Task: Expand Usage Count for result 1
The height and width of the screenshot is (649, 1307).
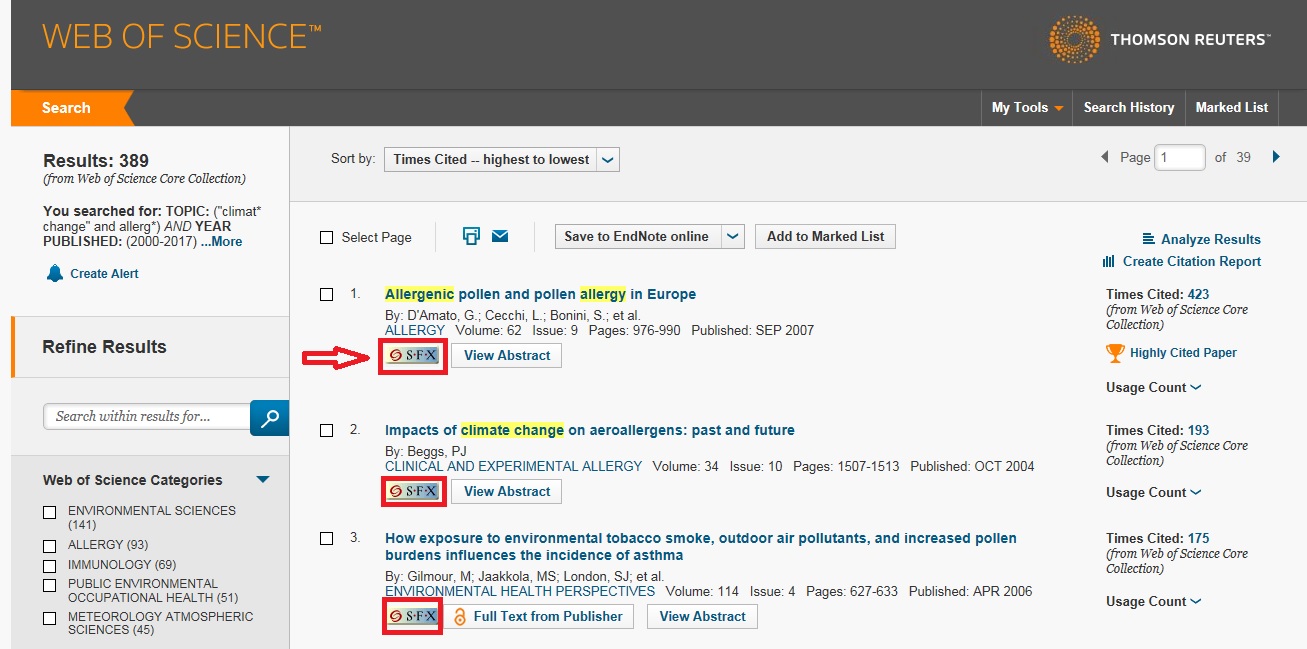Action: 1154,387
